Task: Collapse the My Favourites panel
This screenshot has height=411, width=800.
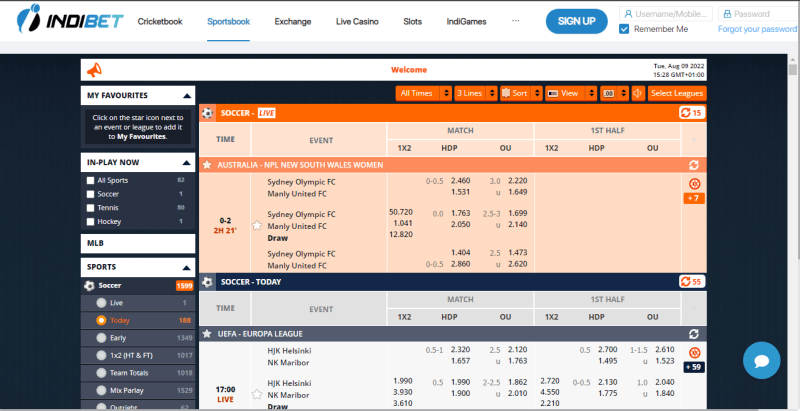Action: [x=187, y=95]
